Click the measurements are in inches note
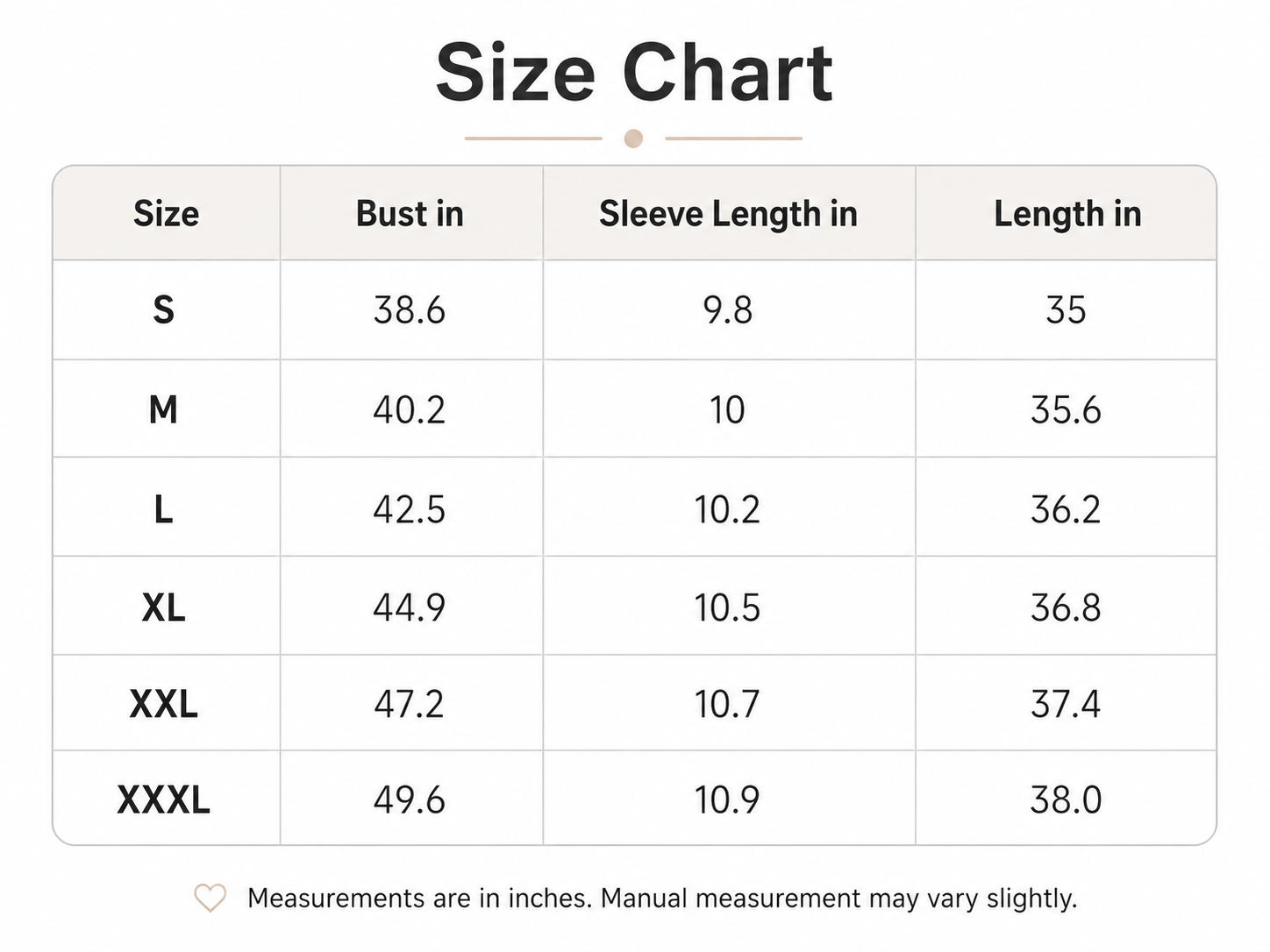1270x952 pixels. pyautogui.click(x=662, y=899)
